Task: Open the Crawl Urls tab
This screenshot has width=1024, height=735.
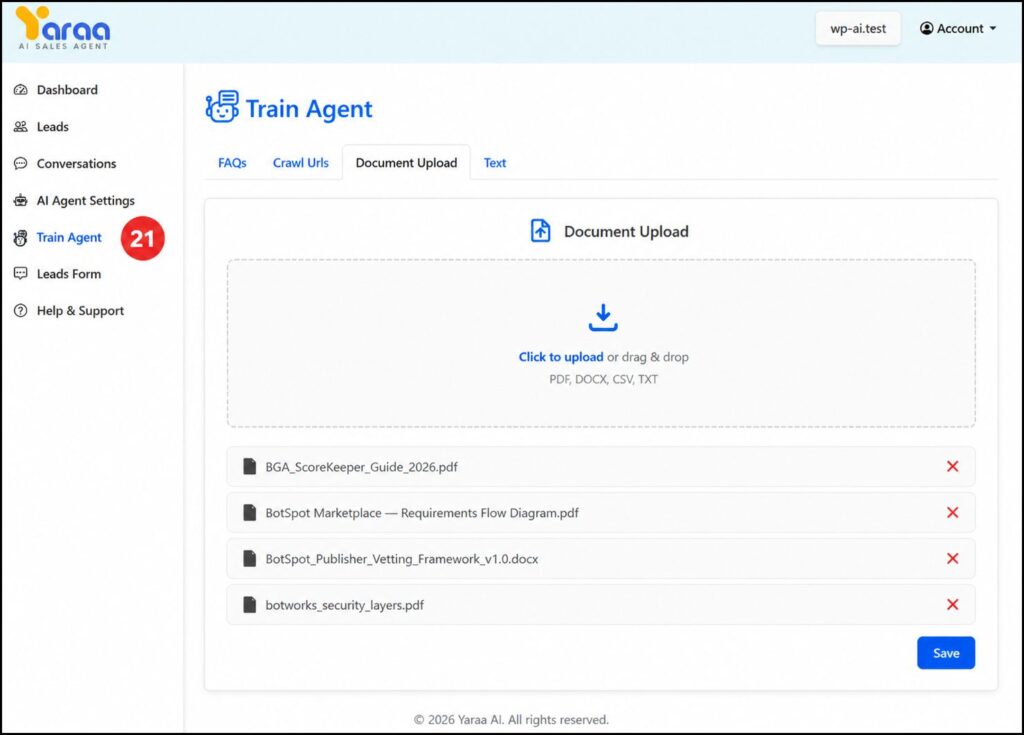Action: tap(300, 163)
